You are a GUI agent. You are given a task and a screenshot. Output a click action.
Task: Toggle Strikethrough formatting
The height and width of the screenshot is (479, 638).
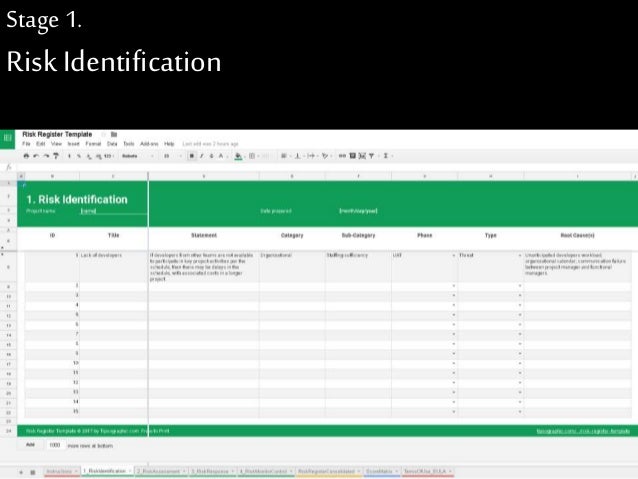[x=211, y=156]
